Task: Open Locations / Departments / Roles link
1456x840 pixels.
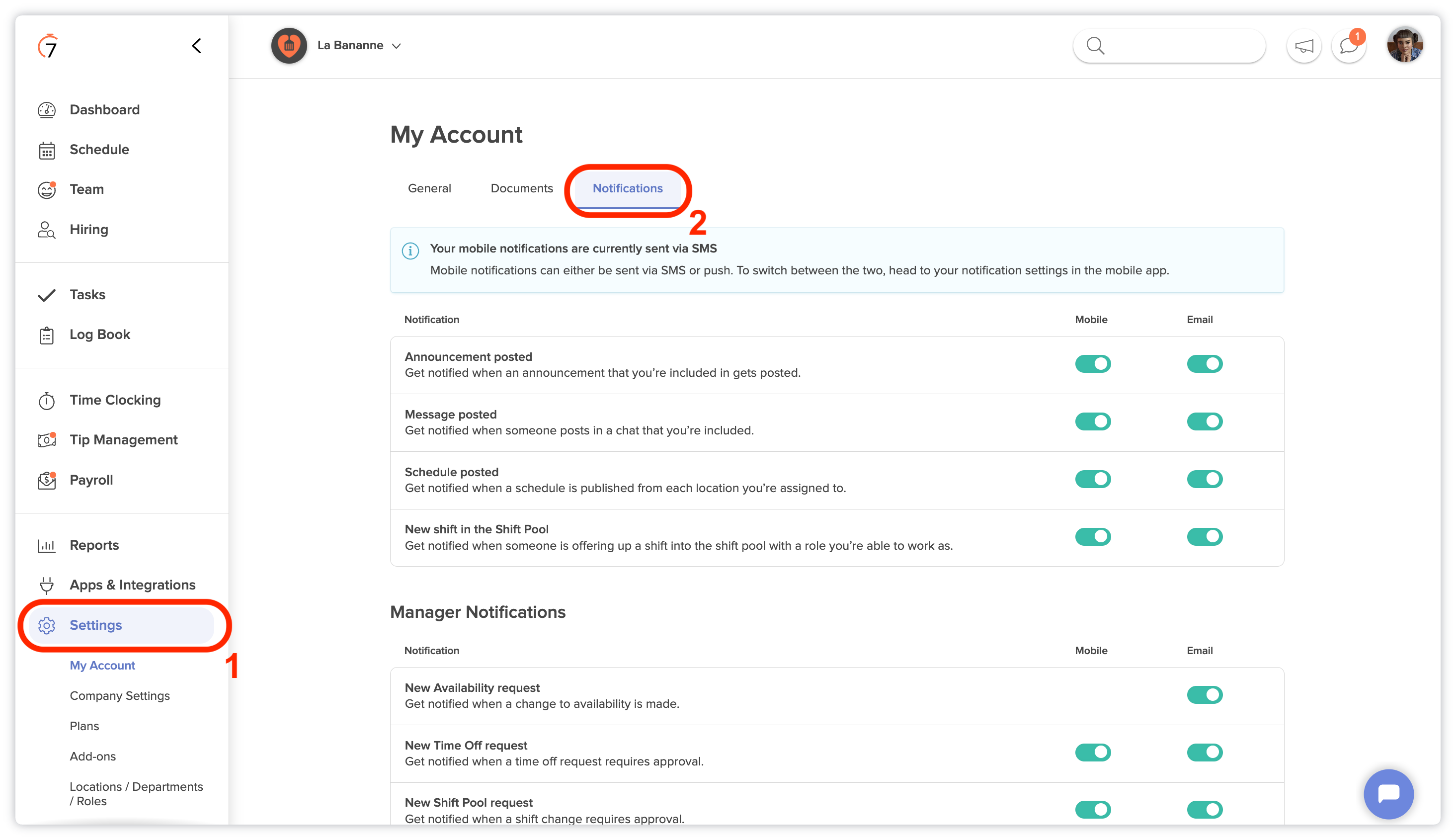Action: [136, 794]
